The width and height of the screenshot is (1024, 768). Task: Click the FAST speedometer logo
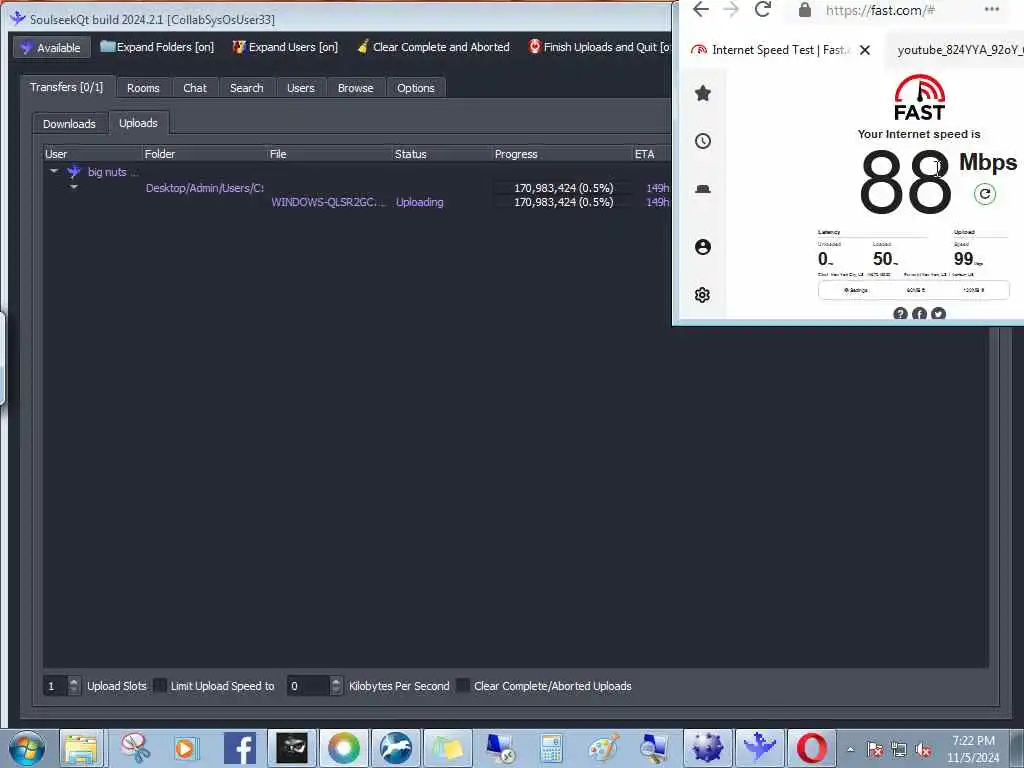point(920,97)
